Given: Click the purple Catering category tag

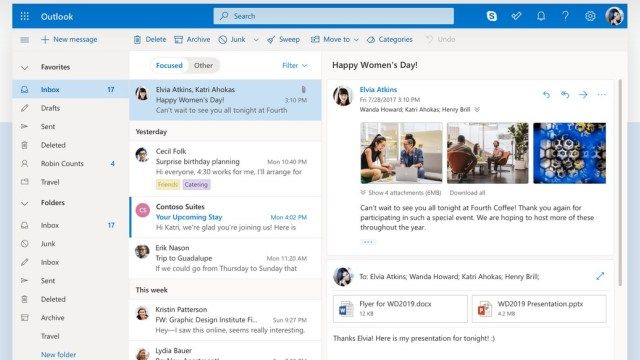Looking at the screenshot, I should point(196,184).
